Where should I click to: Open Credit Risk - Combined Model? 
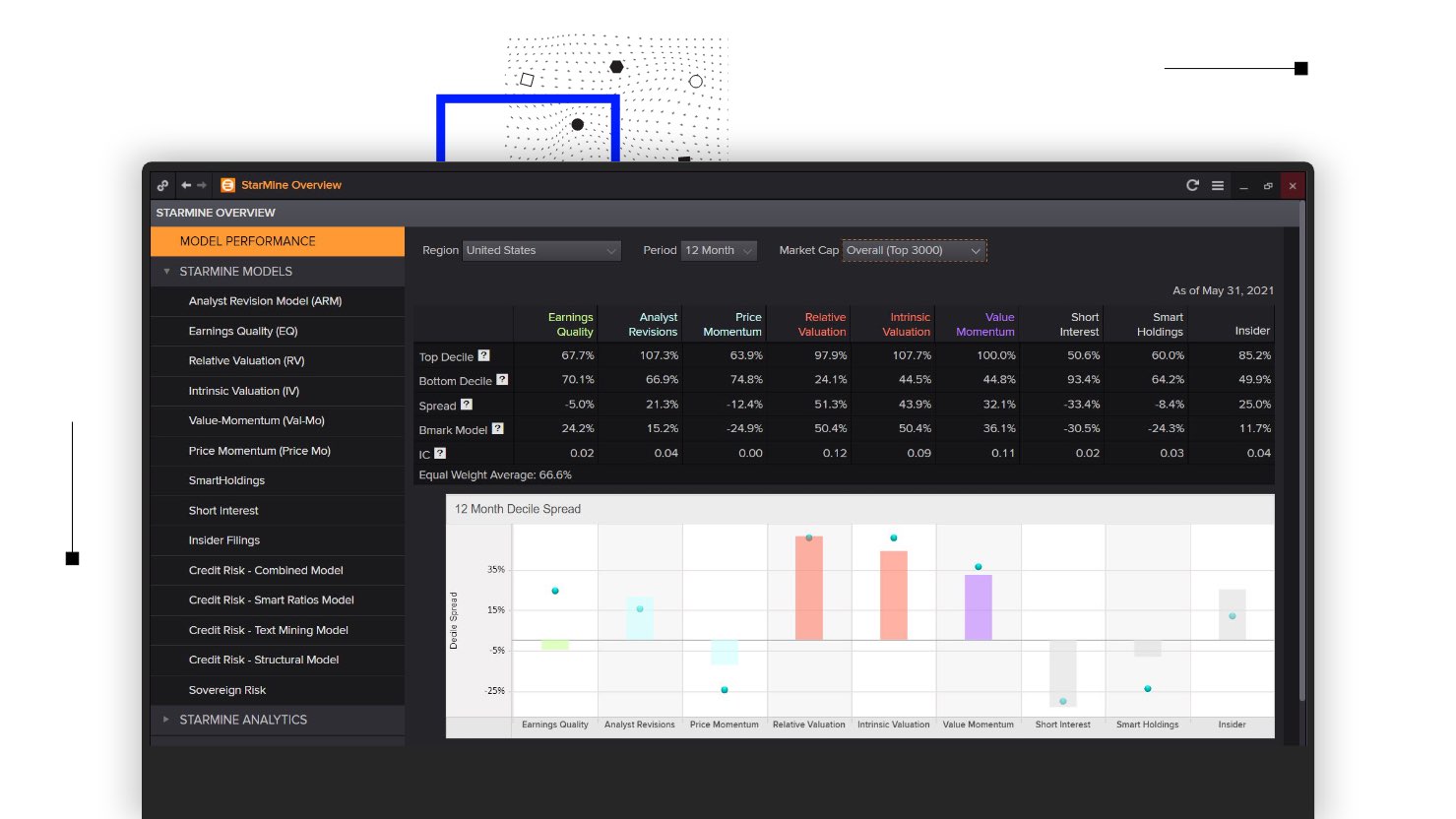[278, 570]
